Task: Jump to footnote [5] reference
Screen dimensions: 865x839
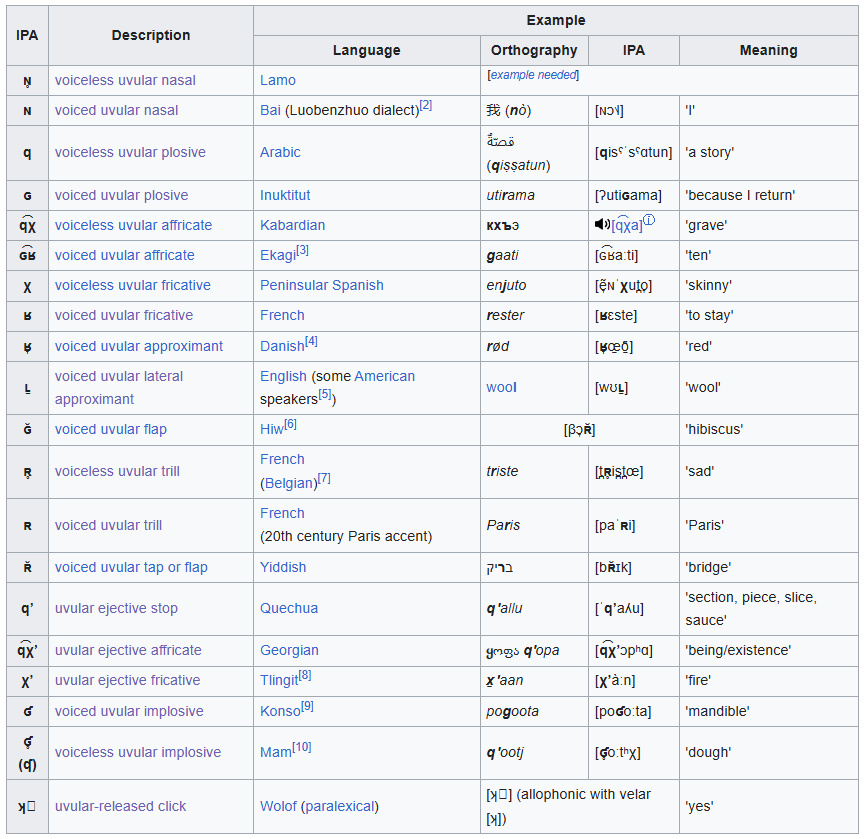Action: tap(325, 394)
